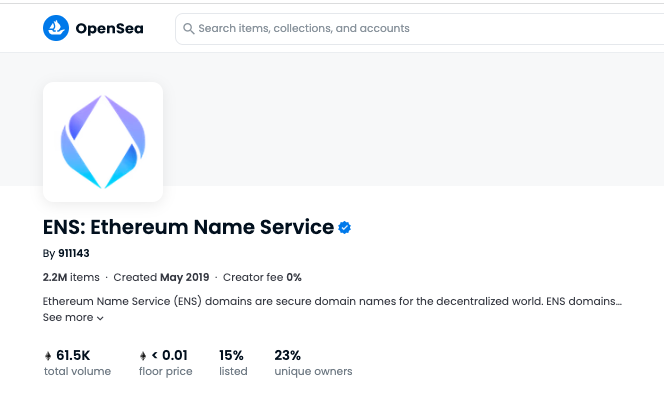Click the Ethereum icon beside 61.5K volume
Screen dimensions: 664x400
48,356
